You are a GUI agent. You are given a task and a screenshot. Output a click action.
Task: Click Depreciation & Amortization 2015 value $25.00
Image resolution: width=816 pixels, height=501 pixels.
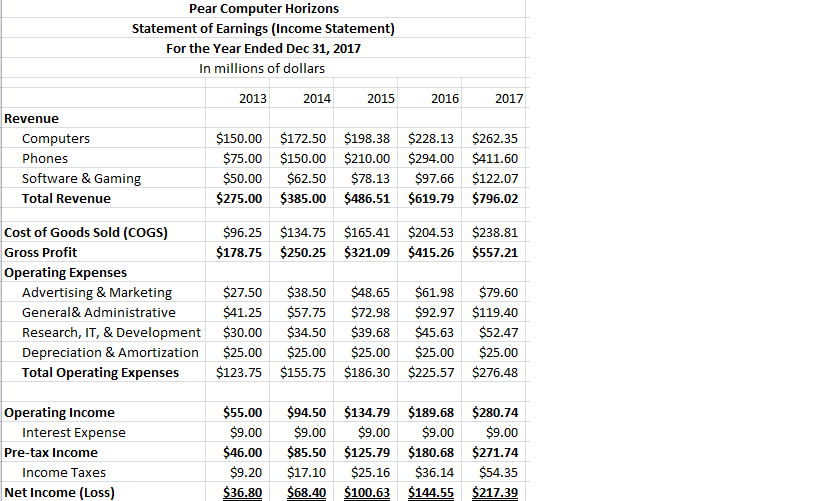(370, 352)
